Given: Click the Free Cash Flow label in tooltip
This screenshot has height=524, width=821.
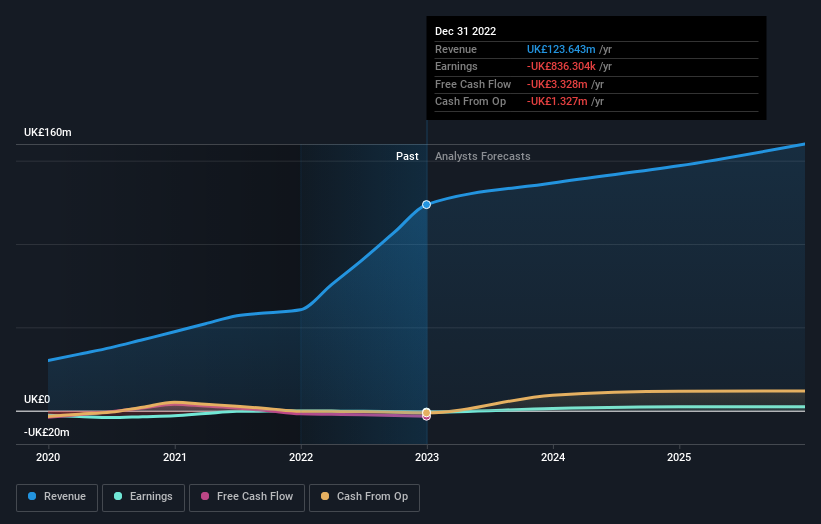Looking at the screenshot, I should [473, 84].
